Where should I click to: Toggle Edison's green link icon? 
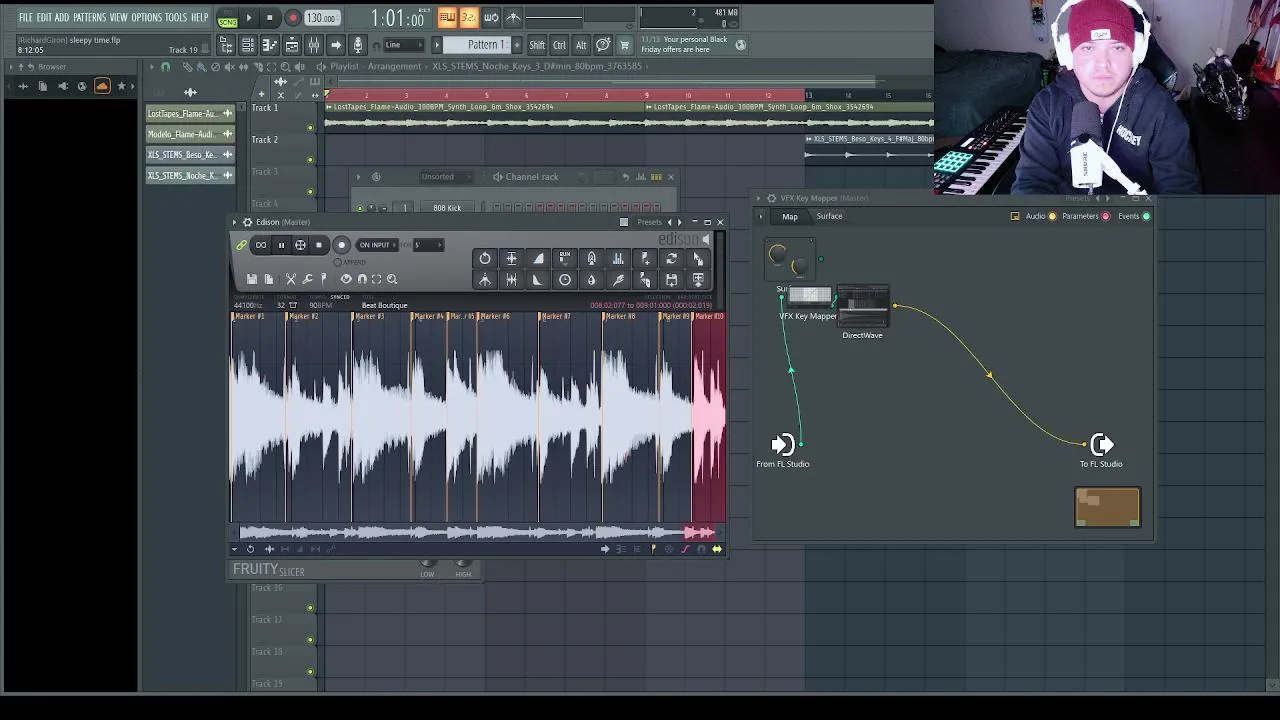[241, 245]
